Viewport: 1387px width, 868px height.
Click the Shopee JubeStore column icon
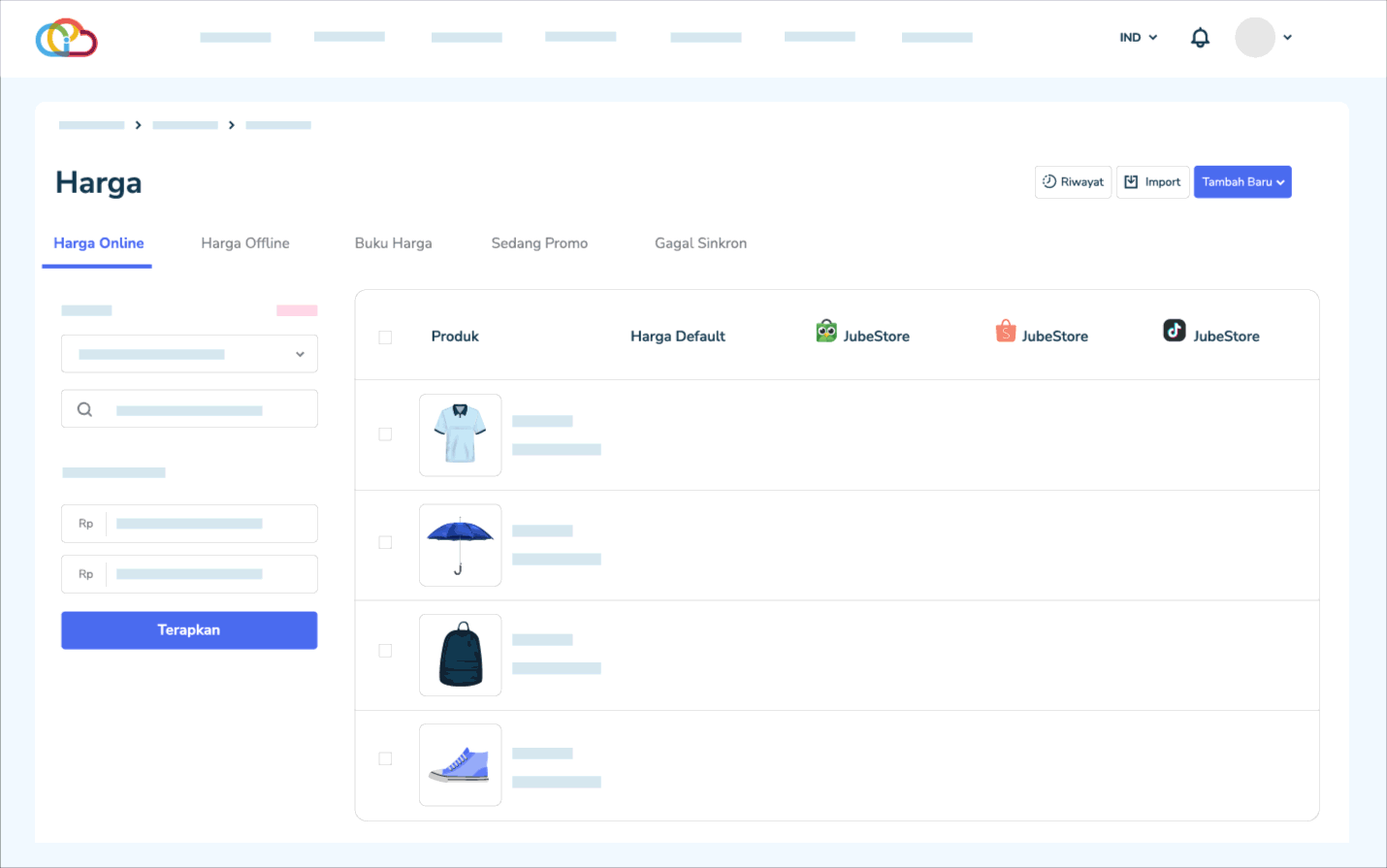click(1006, 332)
